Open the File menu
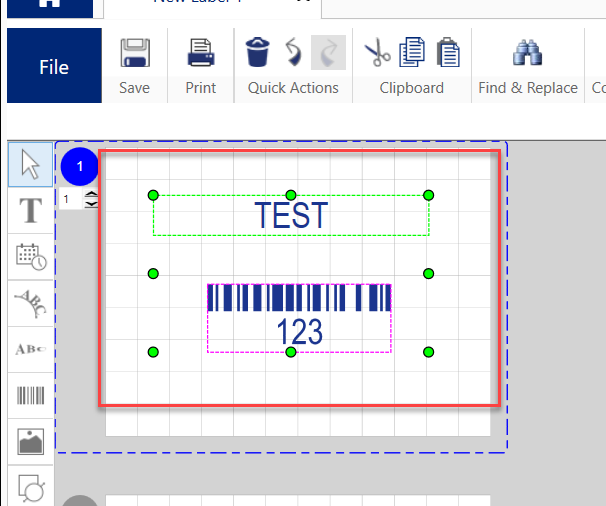606x506 pixels. 54,66
